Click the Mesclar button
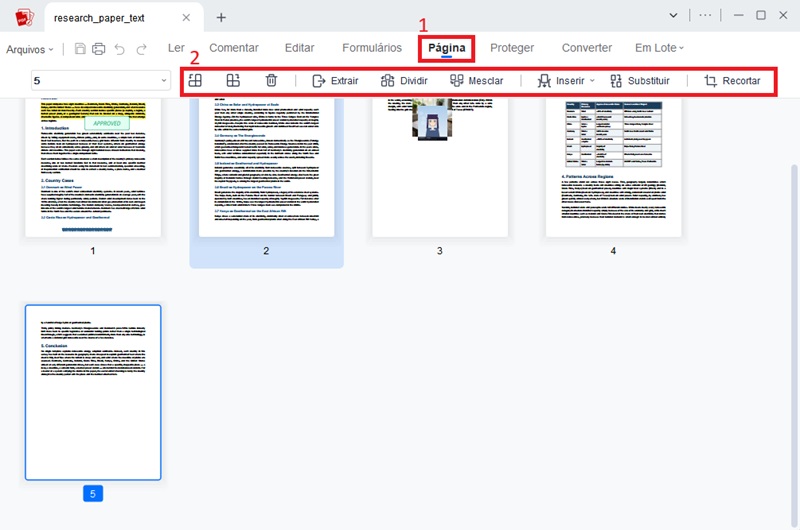The height and width of the screenshot is (530, 800). [x=477, y=81]
